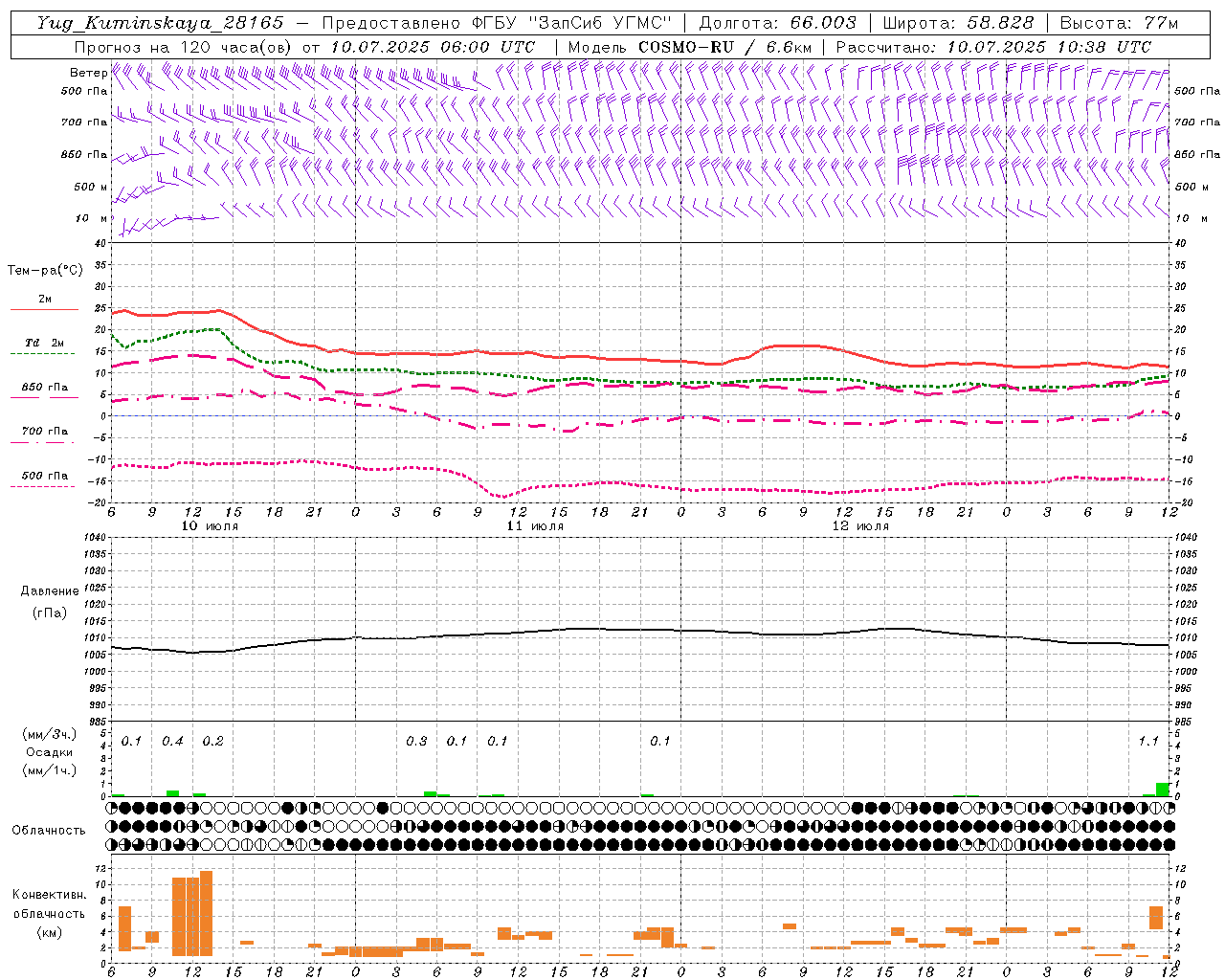Click the 0.4 precipitation value
This screenshot has width=1225, height=980.
click(172, 742)
